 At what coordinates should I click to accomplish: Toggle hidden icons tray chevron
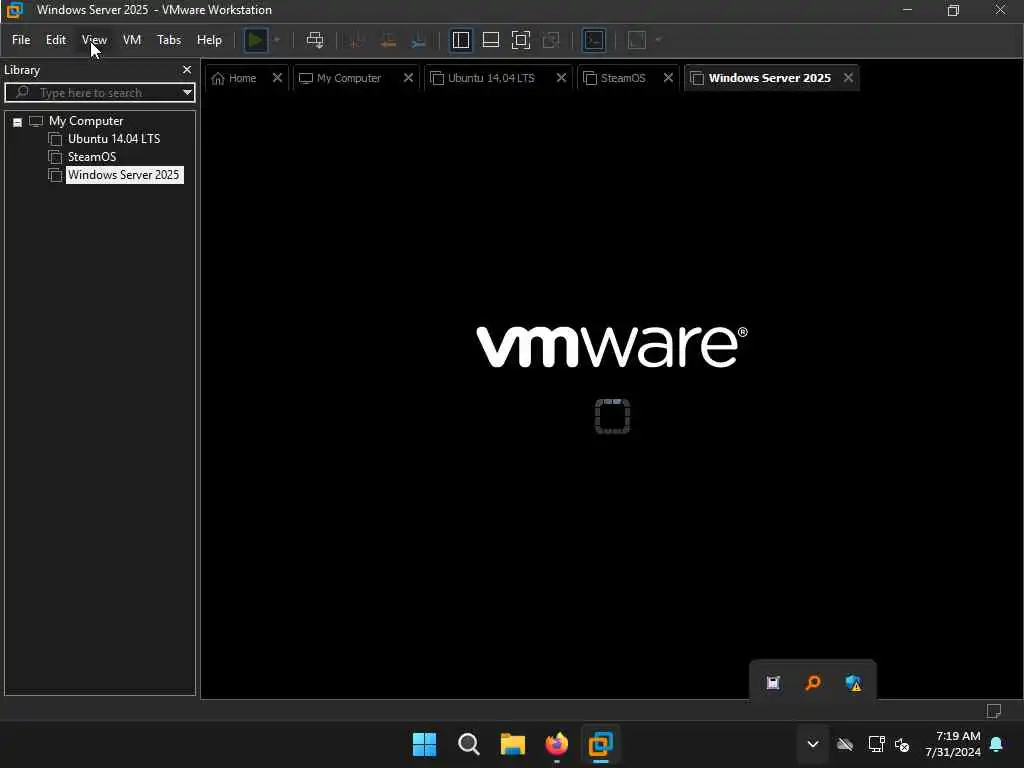click(813, 744)
